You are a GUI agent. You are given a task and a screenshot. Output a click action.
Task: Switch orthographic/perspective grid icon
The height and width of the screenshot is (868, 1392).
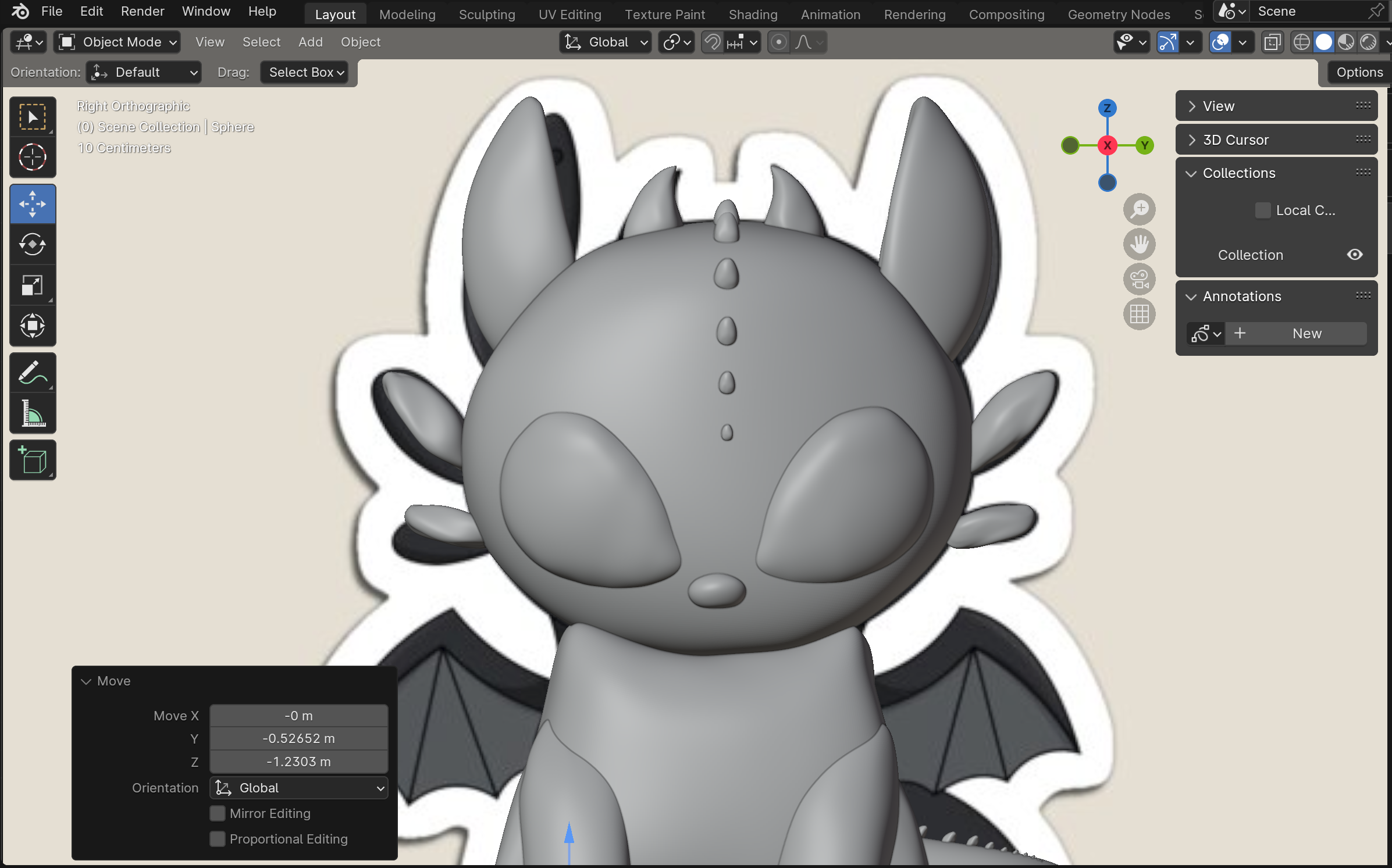pos(1139,314)
